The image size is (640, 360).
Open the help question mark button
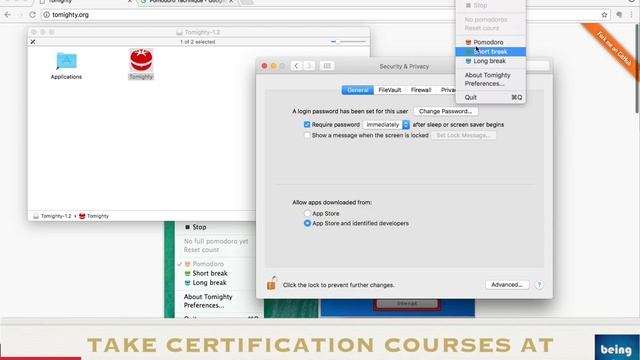click(539, 284)
